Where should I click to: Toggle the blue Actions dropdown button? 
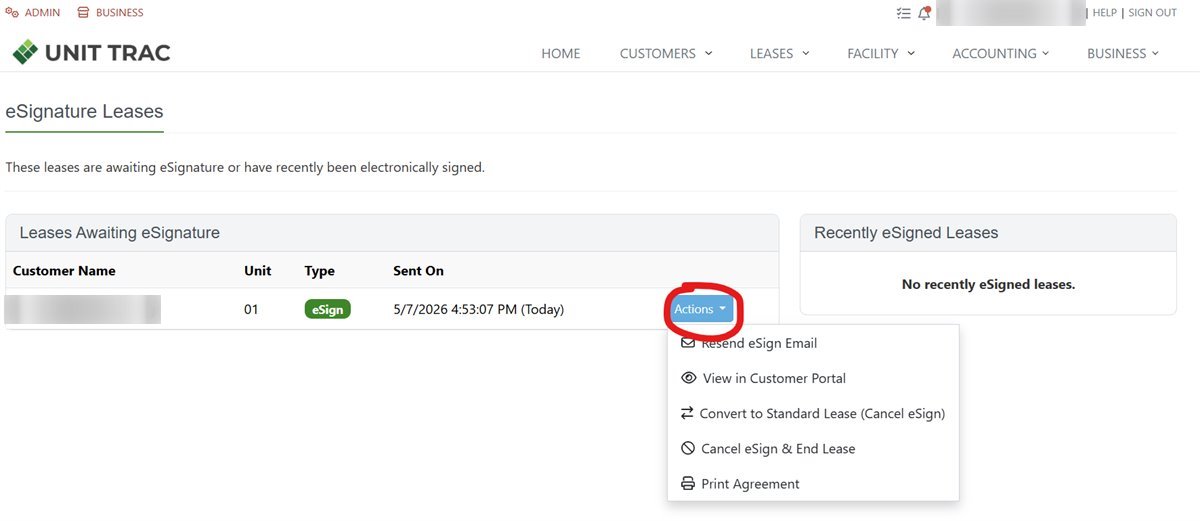click(701, 309)
